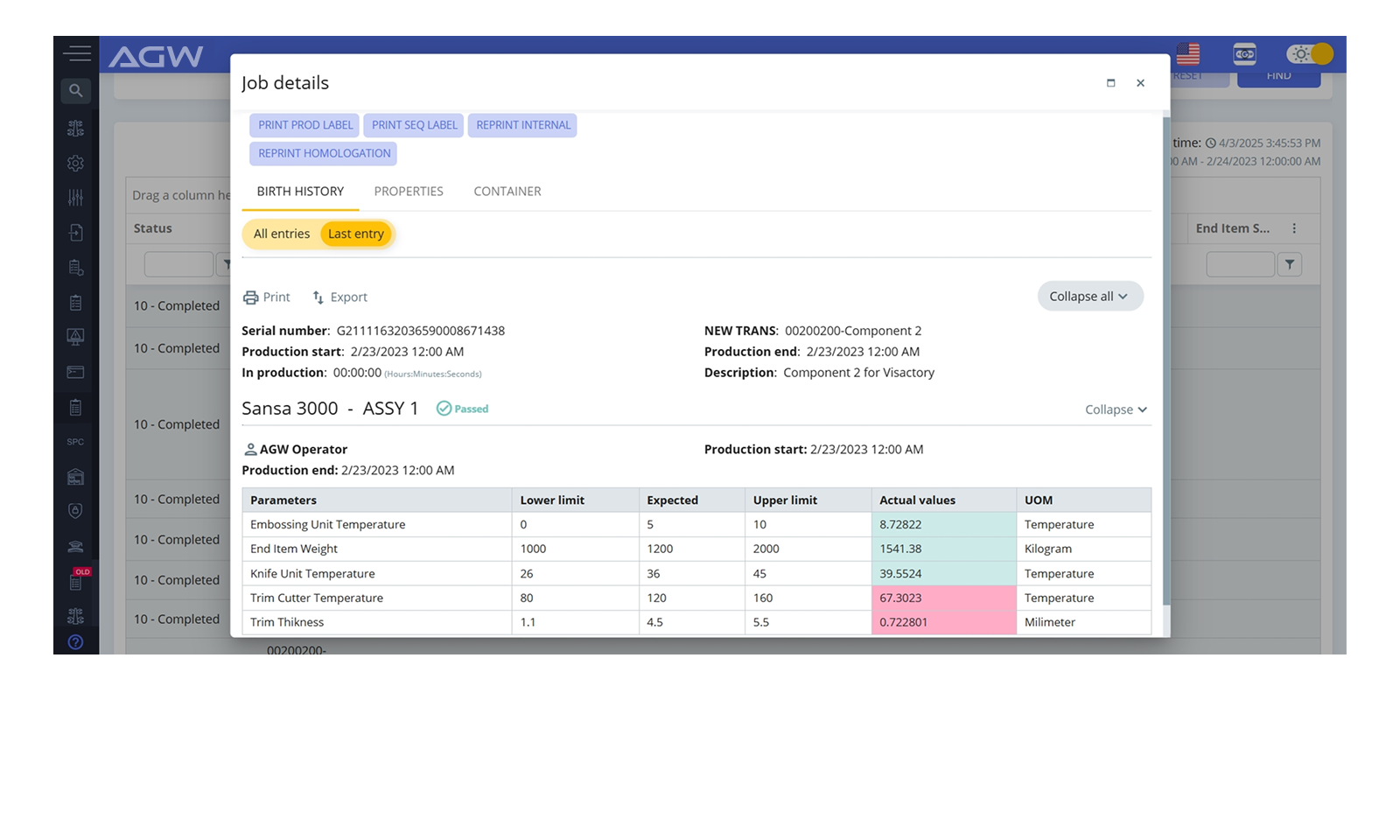Click the filter input under End Item column

pos(1240,264)
